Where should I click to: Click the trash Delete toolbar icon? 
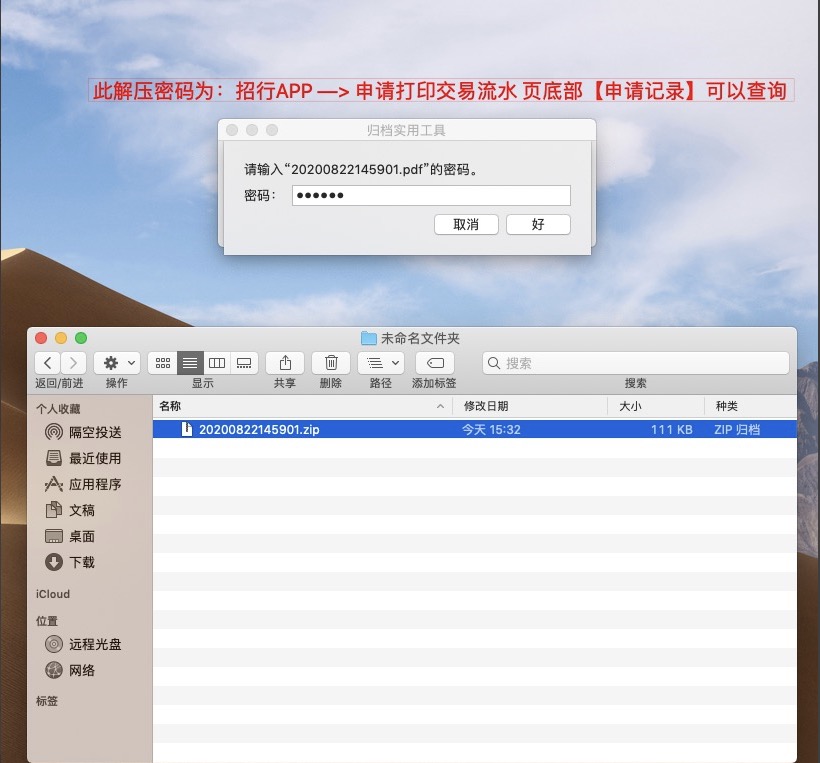[331, 362]
